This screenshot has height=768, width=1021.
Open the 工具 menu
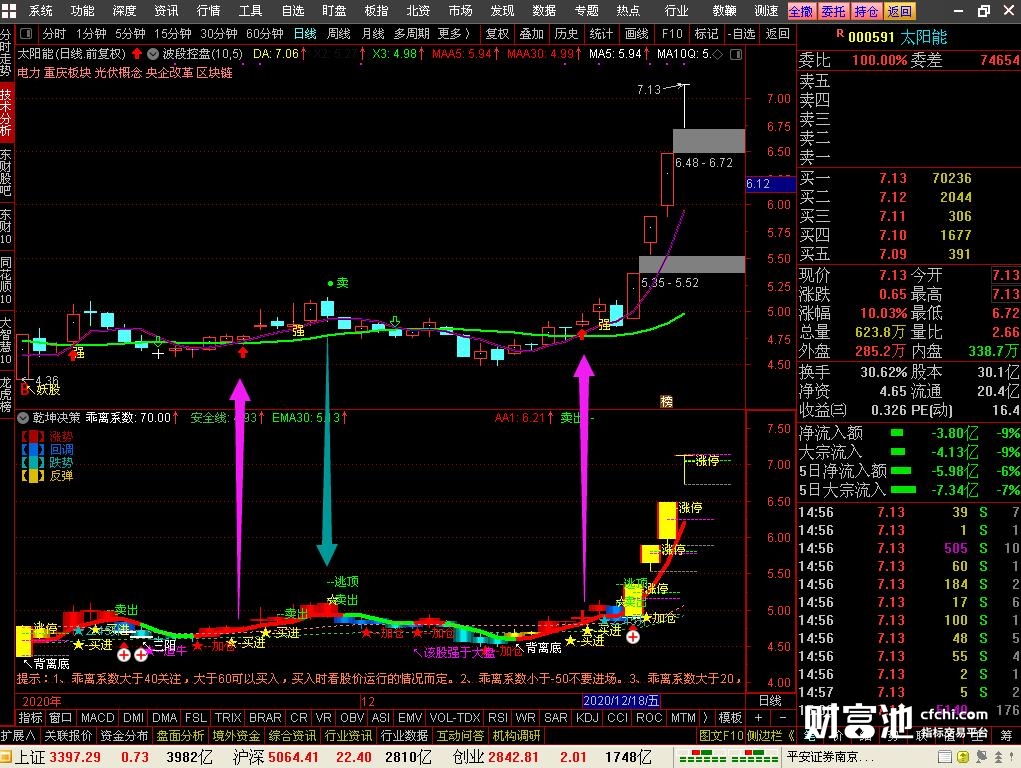point(250,10)
